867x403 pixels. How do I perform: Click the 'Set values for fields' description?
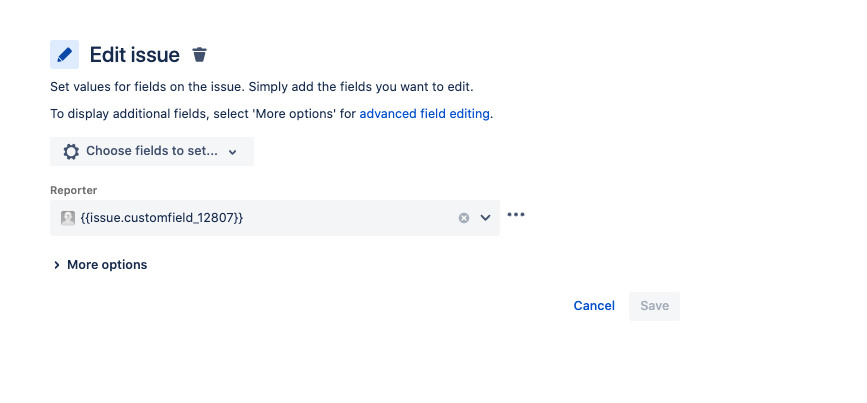point(262,87)
